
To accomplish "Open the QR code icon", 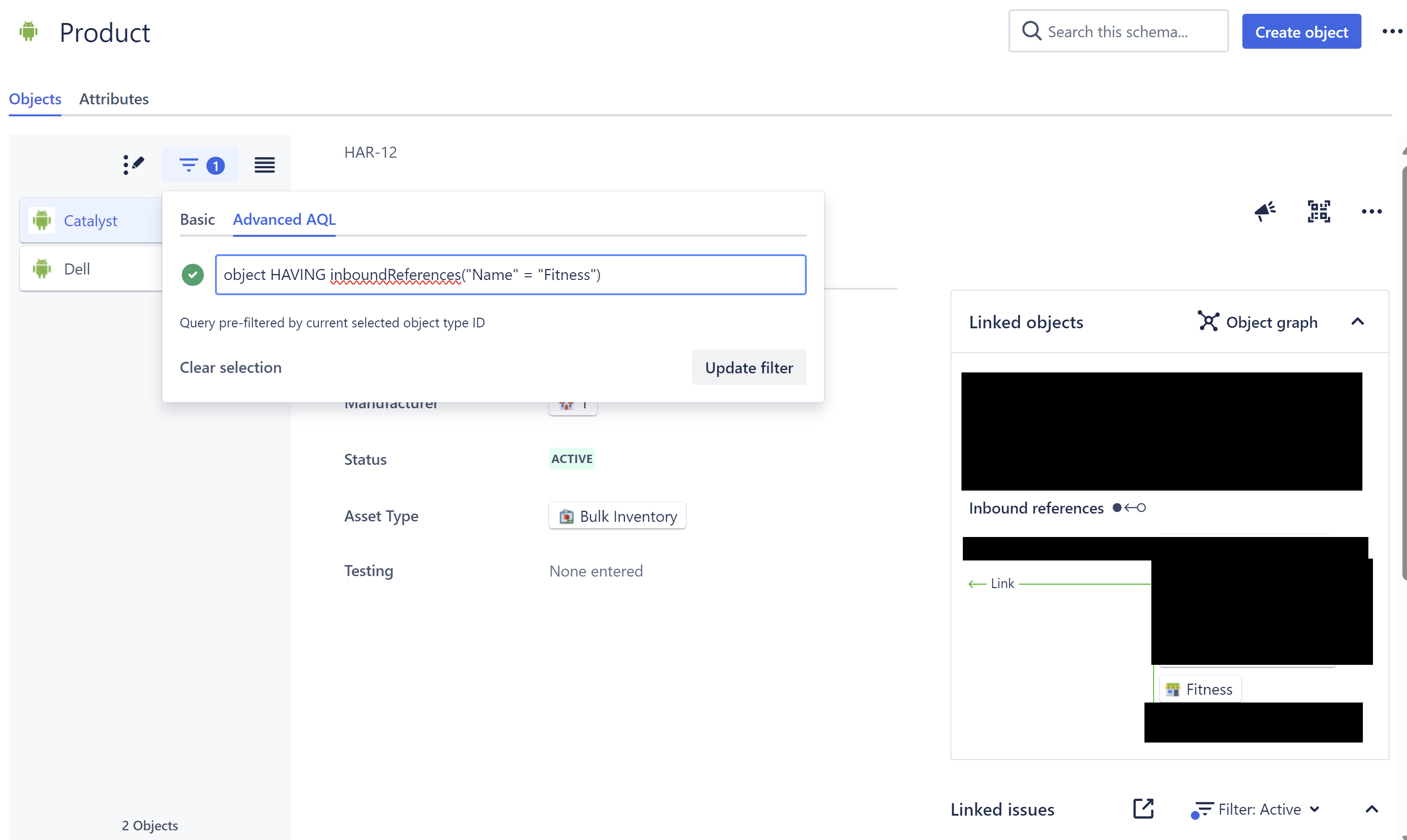I will pyautogui.click(x=1319, y=211).
